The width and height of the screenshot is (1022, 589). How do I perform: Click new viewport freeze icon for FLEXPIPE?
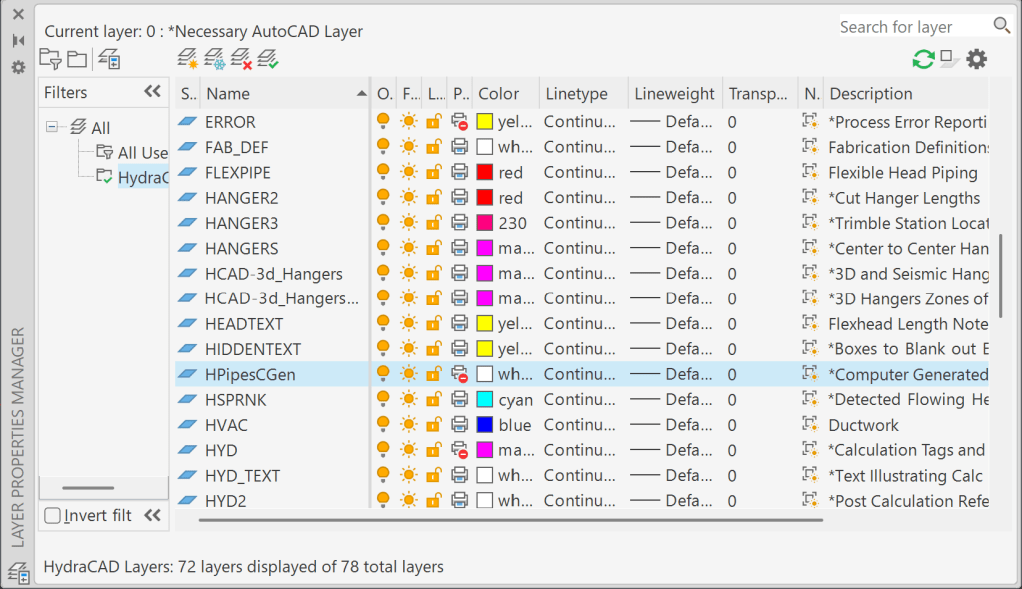pyautogui.click(x=810, y=172)
